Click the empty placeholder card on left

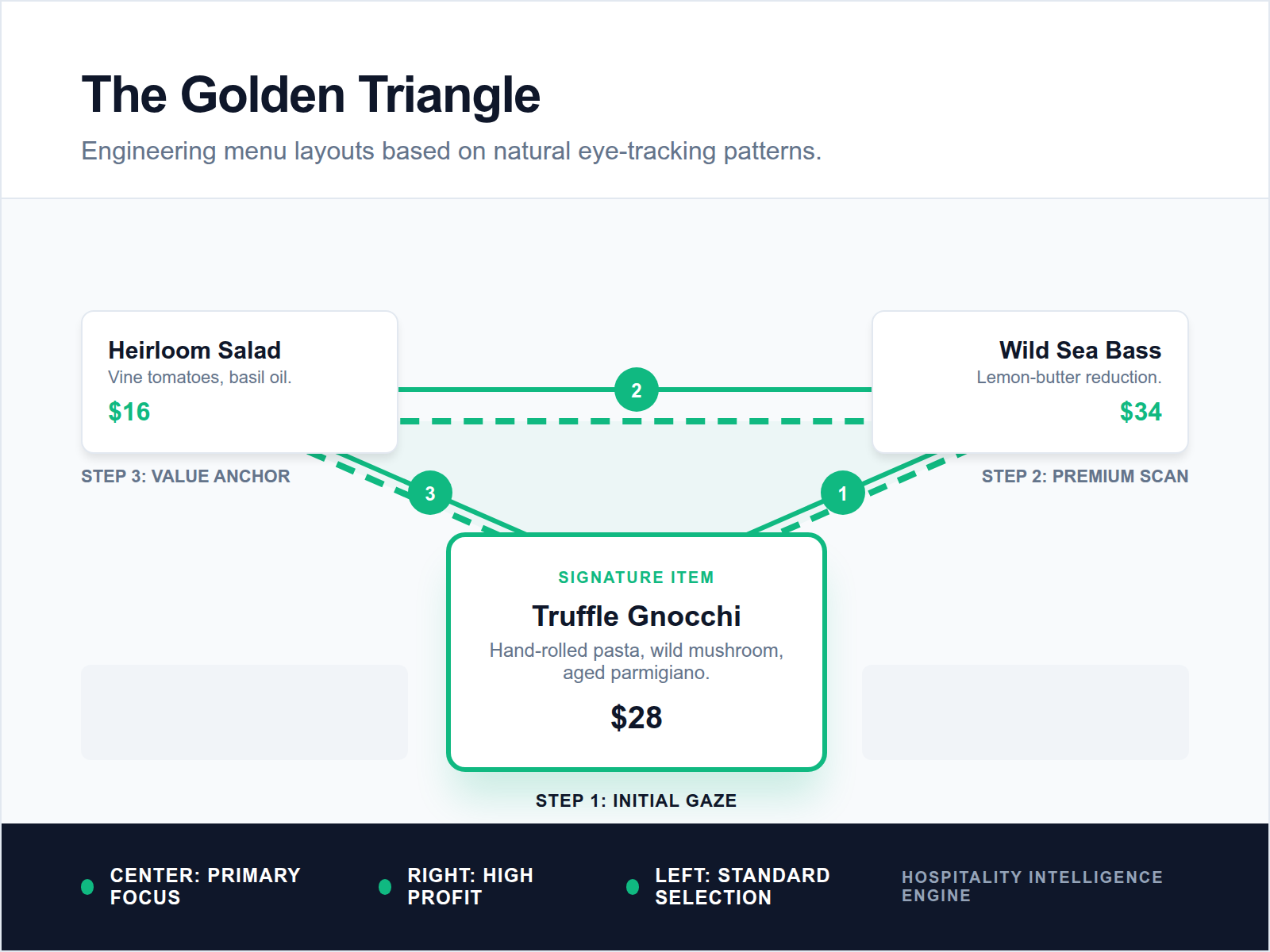[x=244, y=712]
